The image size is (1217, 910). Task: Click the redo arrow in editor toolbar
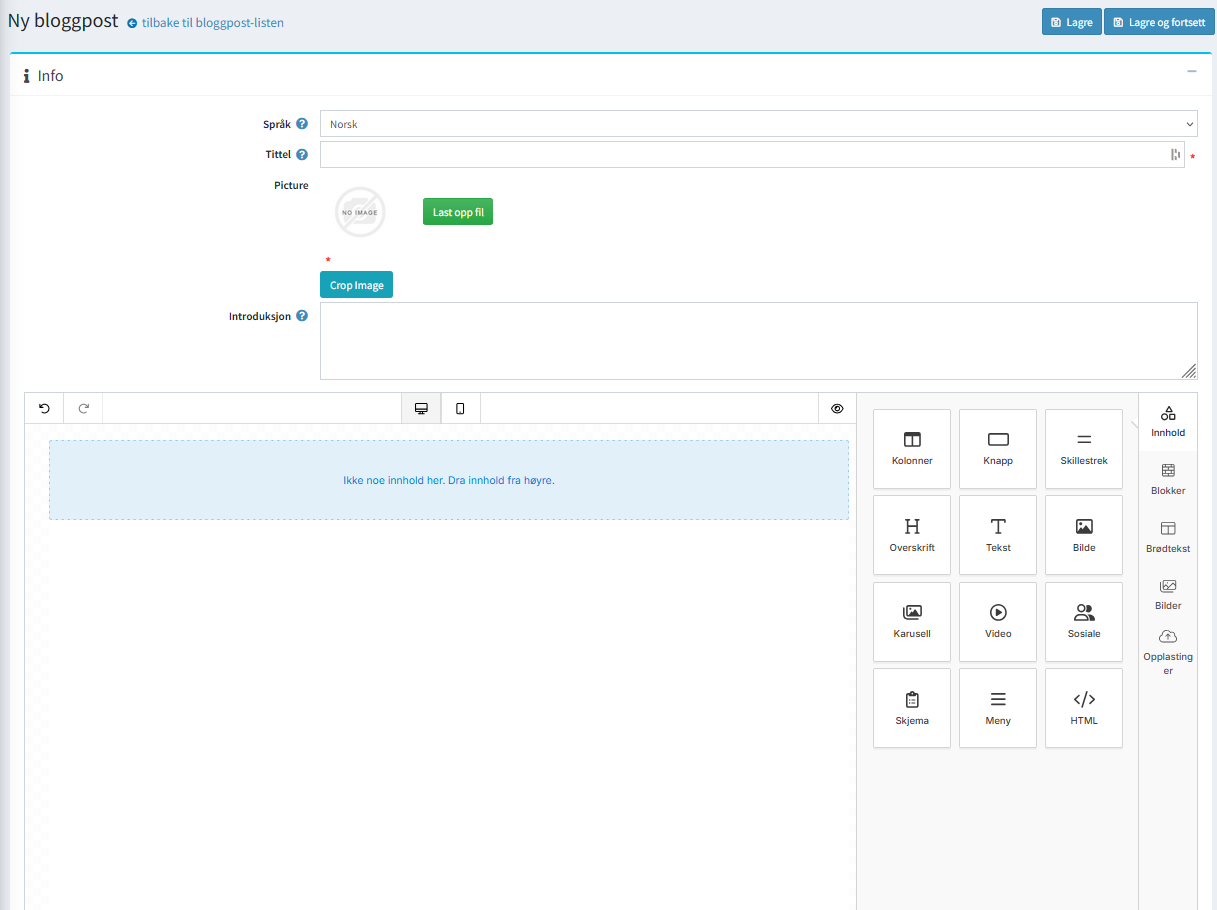84,408
